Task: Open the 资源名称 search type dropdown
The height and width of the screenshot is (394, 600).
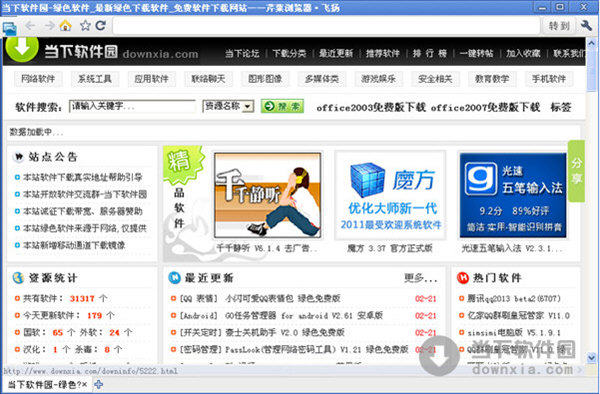Action: 228,106
